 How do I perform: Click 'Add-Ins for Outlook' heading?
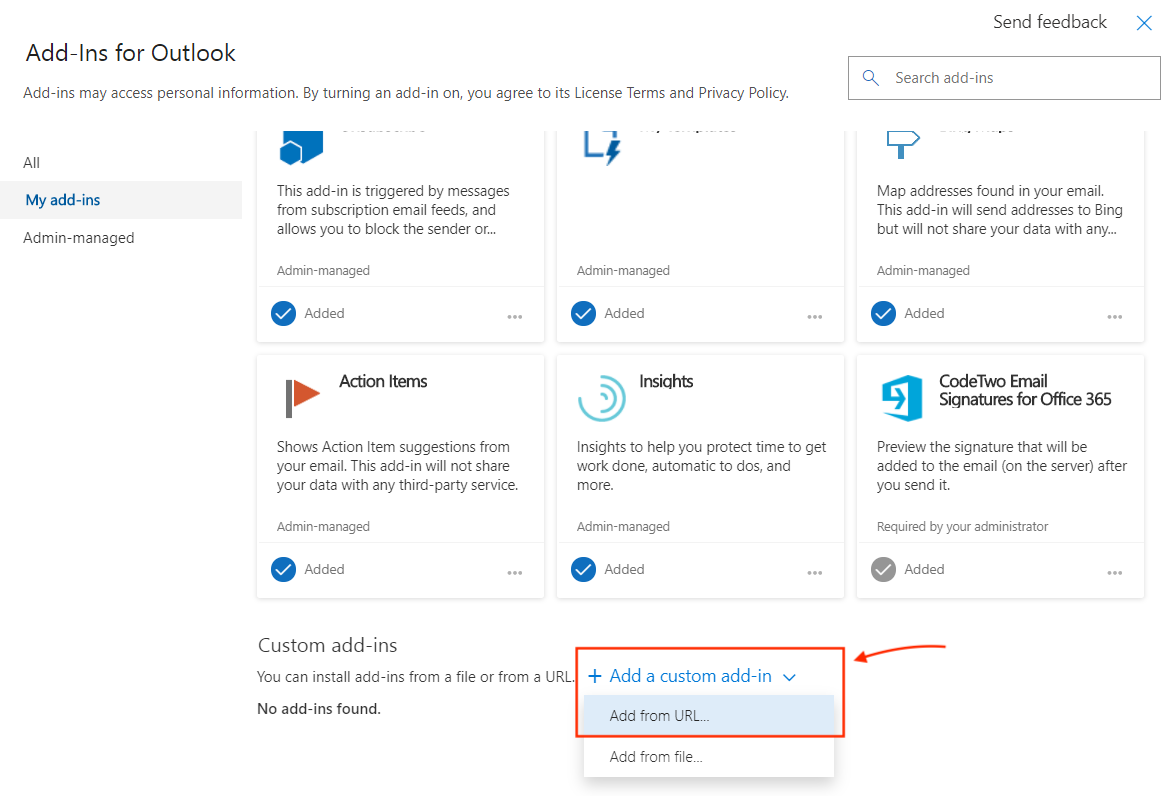(131, 53)
